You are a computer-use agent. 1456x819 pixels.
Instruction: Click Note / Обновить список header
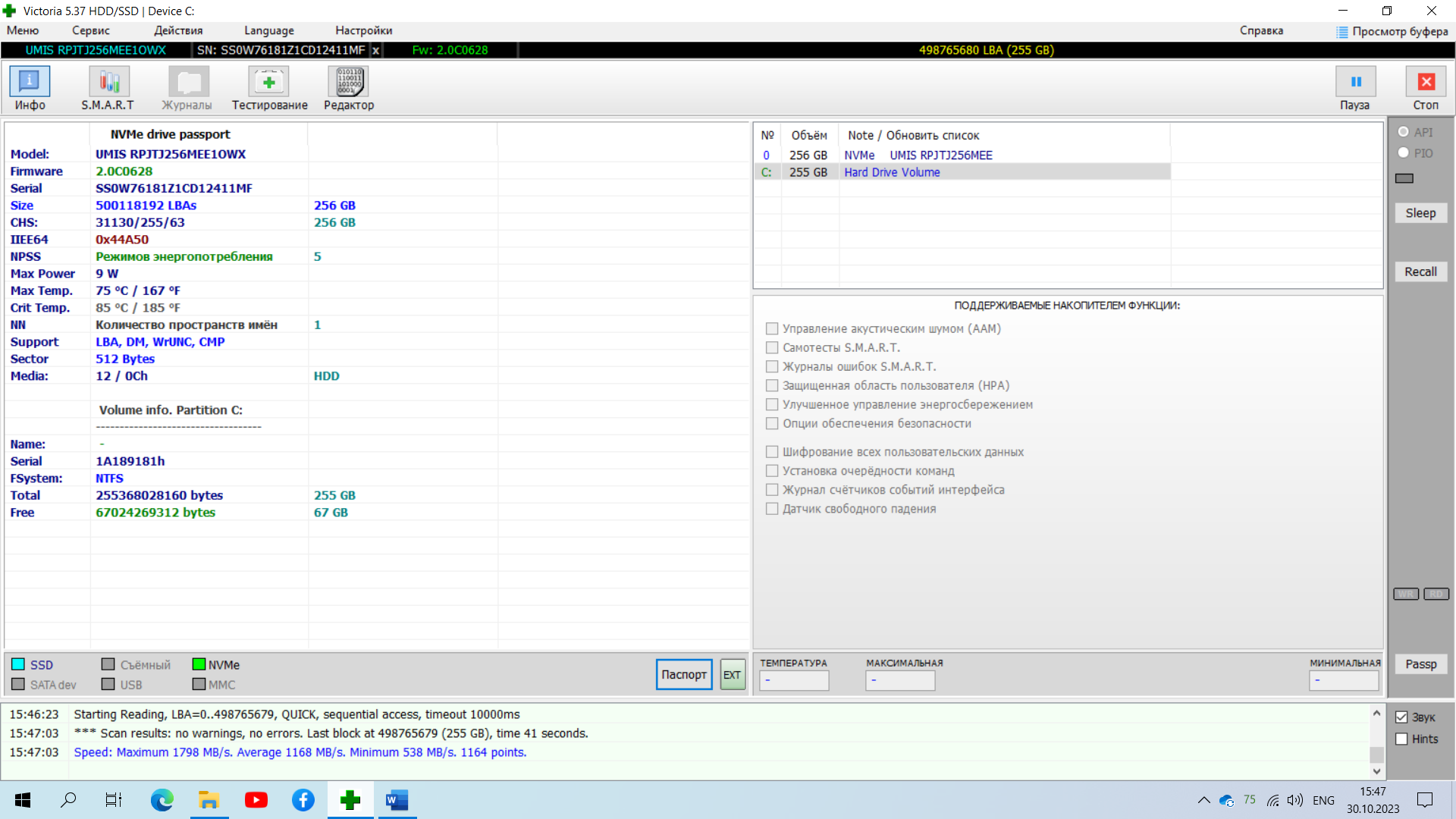(x=913, y=135)
